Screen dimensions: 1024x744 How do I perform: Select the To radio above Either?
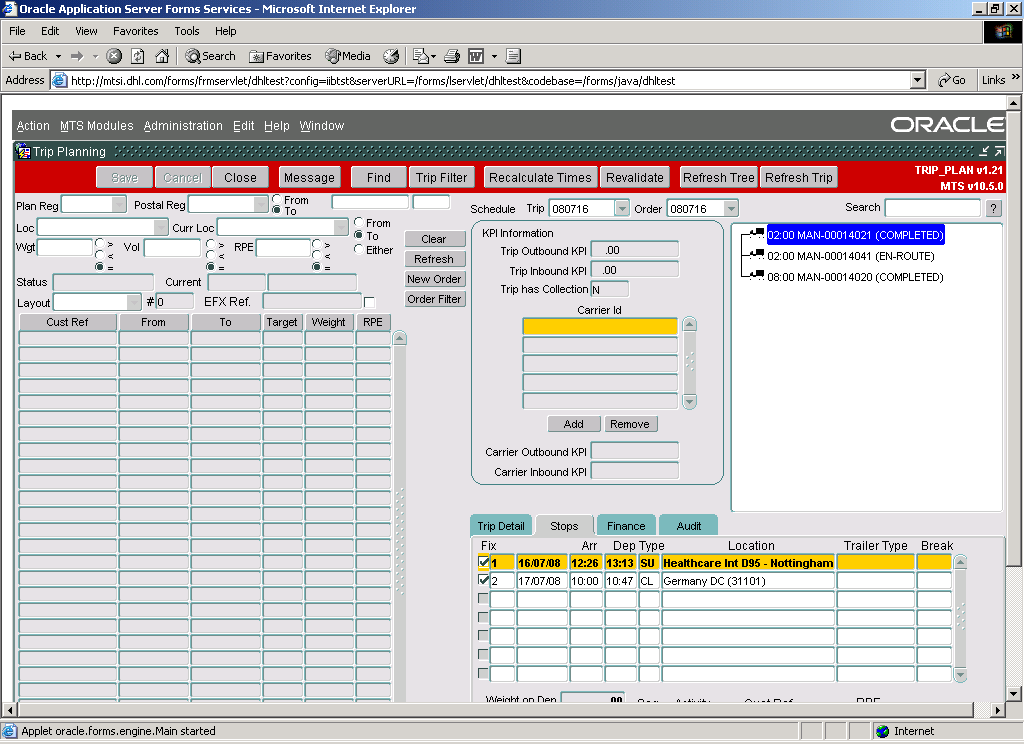[x=359, y=235]
